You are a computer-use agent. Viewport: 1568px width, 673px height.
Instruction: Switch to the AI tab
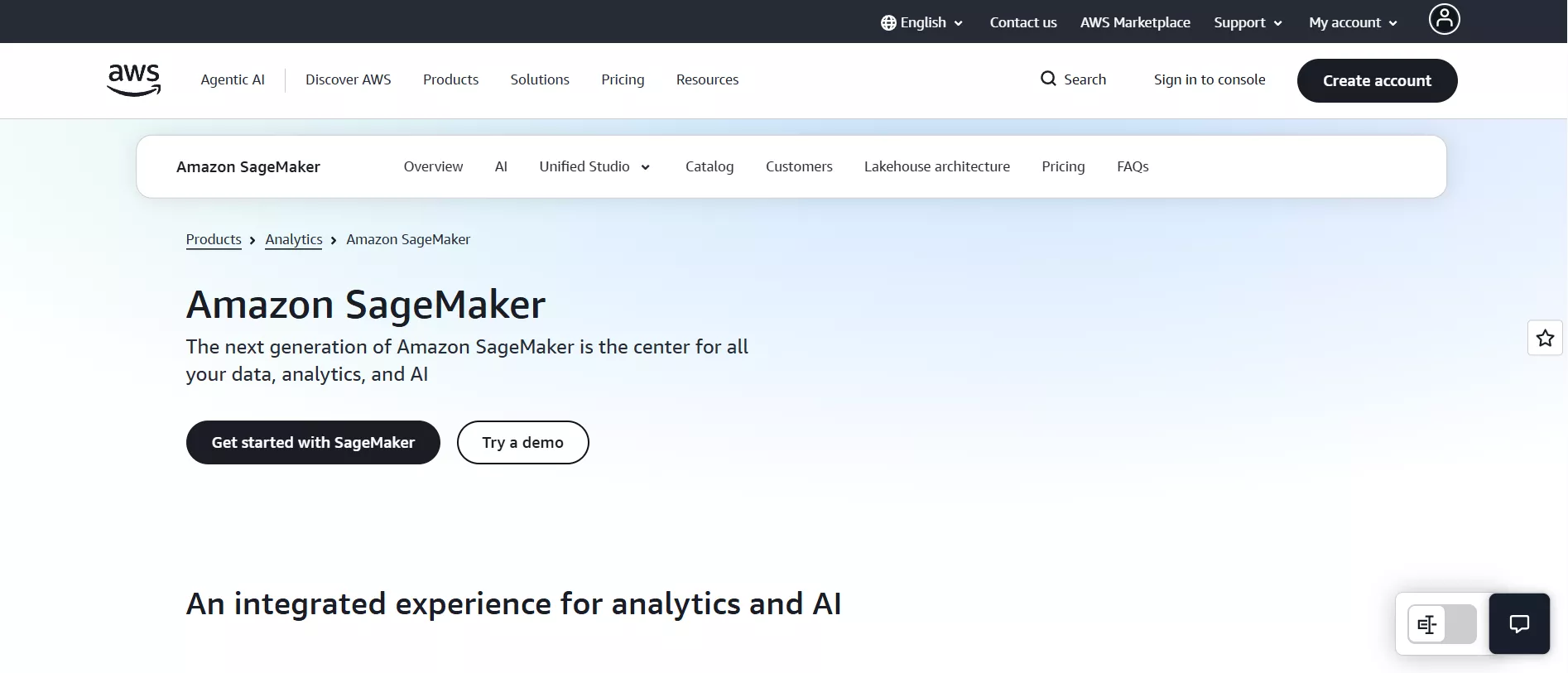click(x=501, y=166)
